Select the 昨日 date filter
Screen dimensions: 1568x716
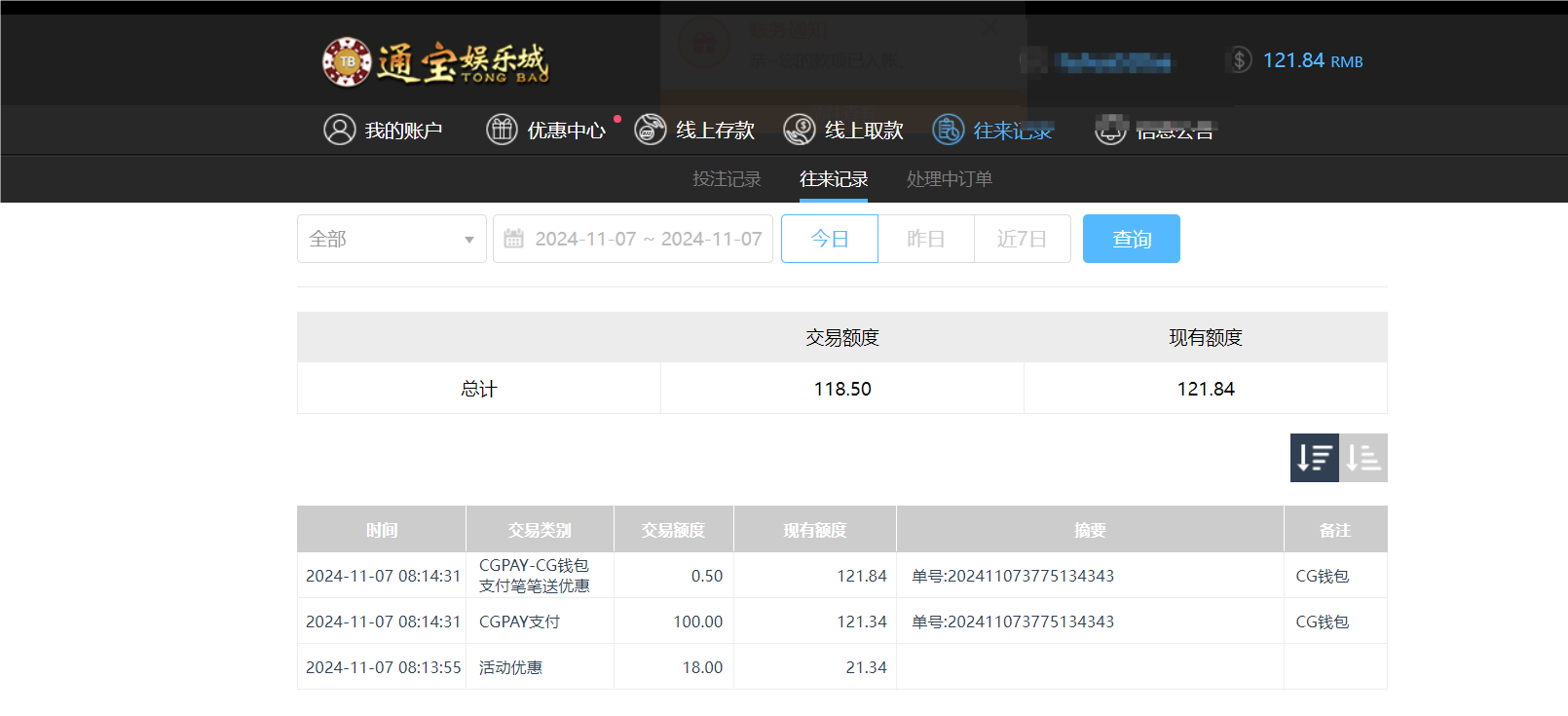coord(925,239)
